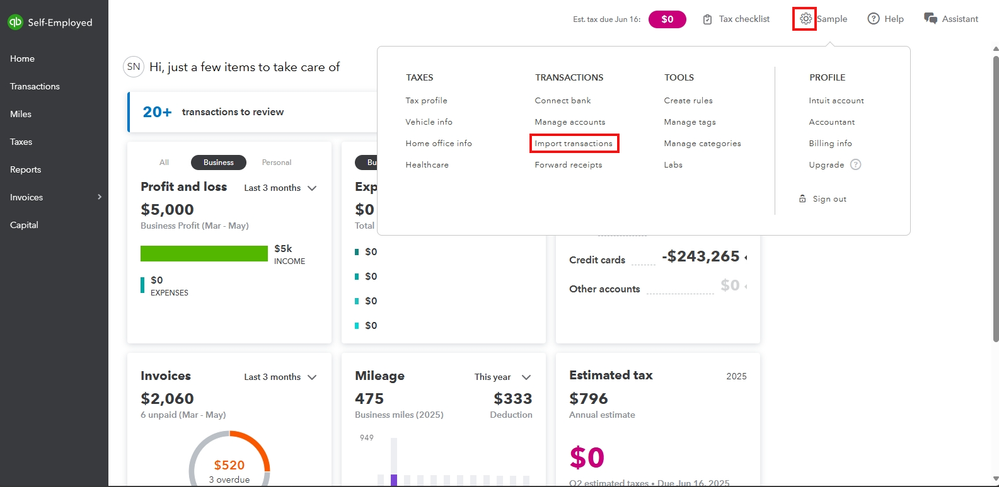Open Invoices Last 3 months dropdown

click(x=281, y=377)
